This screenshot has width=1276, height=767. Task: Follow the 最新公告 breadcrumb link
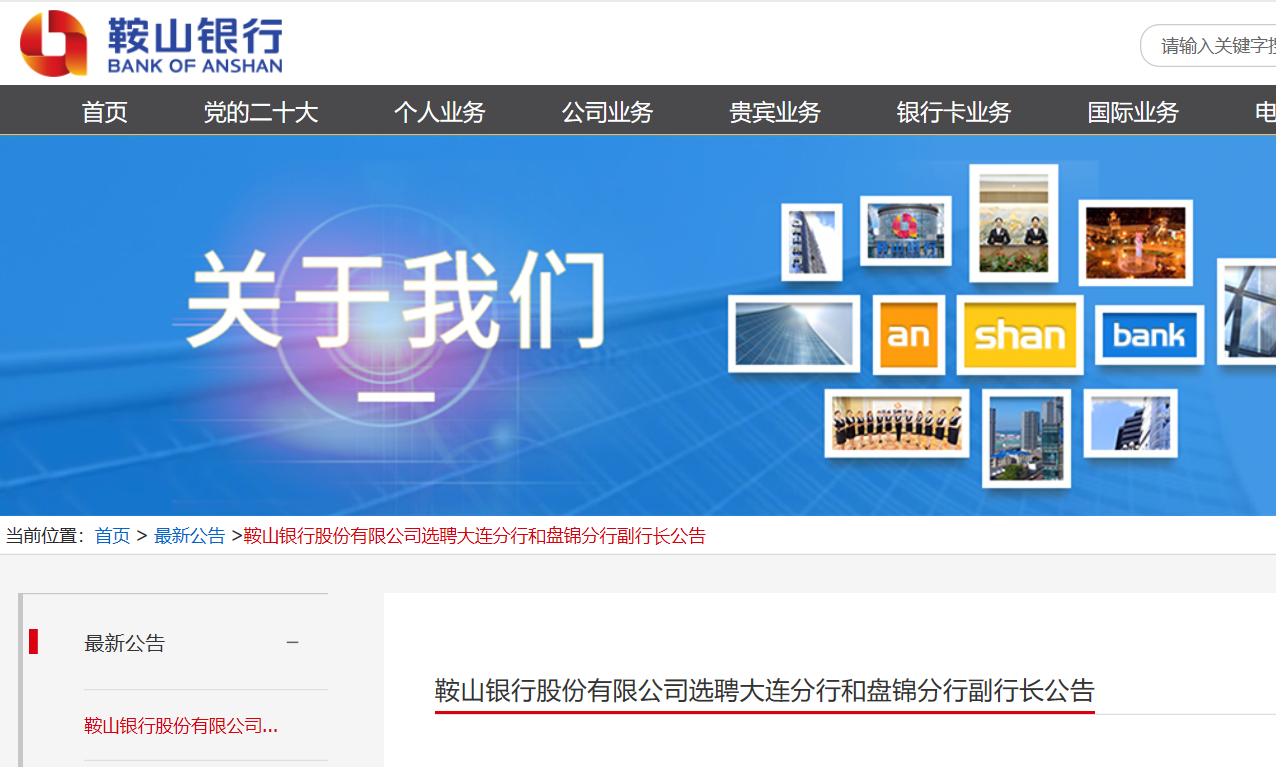pos(190,536)
